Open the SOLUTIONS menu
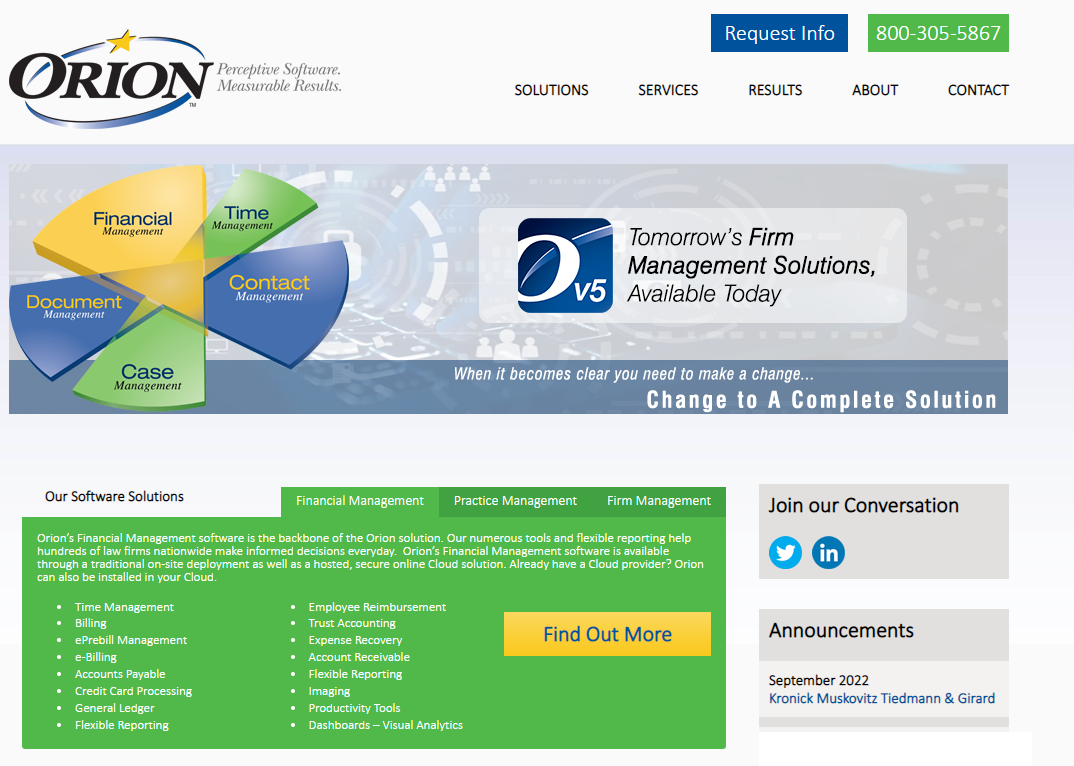The width and height of the screenshot is (1074, 766). [551, 90]
